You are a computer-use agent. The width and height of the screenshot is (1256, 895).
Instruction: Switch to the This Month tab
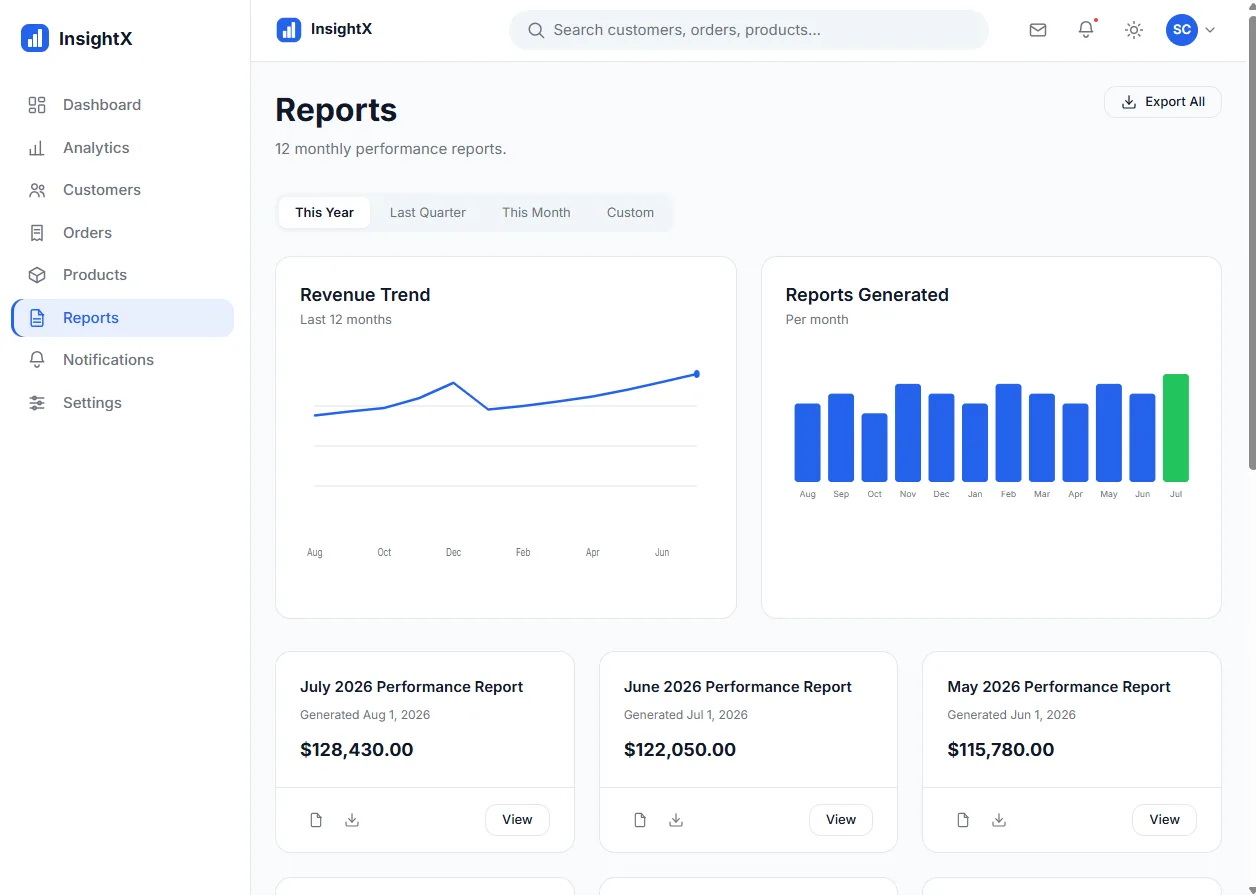536,212
